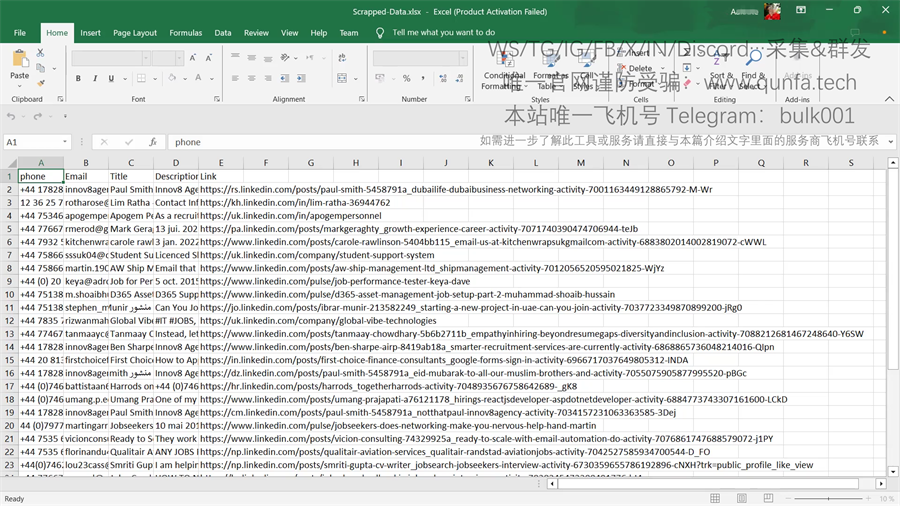Click Tell me what you want to do
This screenshot has width=900, height=506.
click(444, 33)
